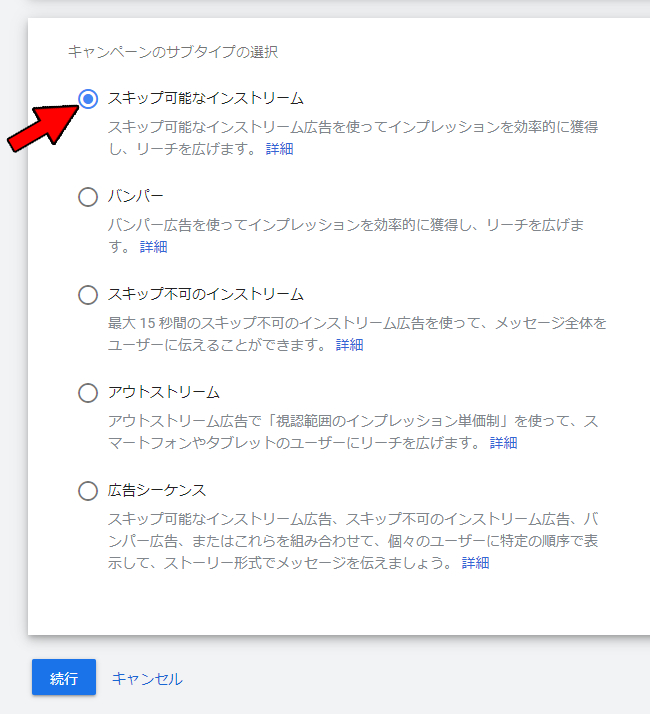
Task: Select the バンパー radio button
Action: point(88,197)
